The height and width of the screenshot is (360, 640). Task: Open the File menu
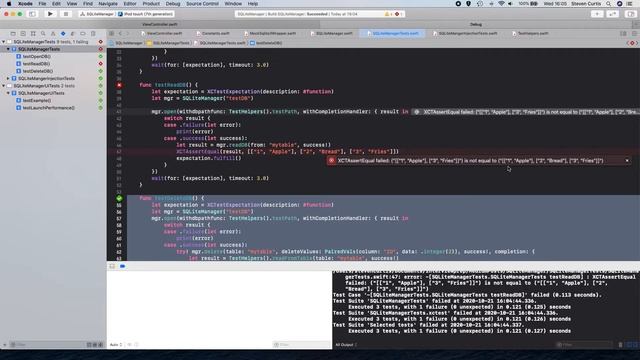[x=42, y=4]
